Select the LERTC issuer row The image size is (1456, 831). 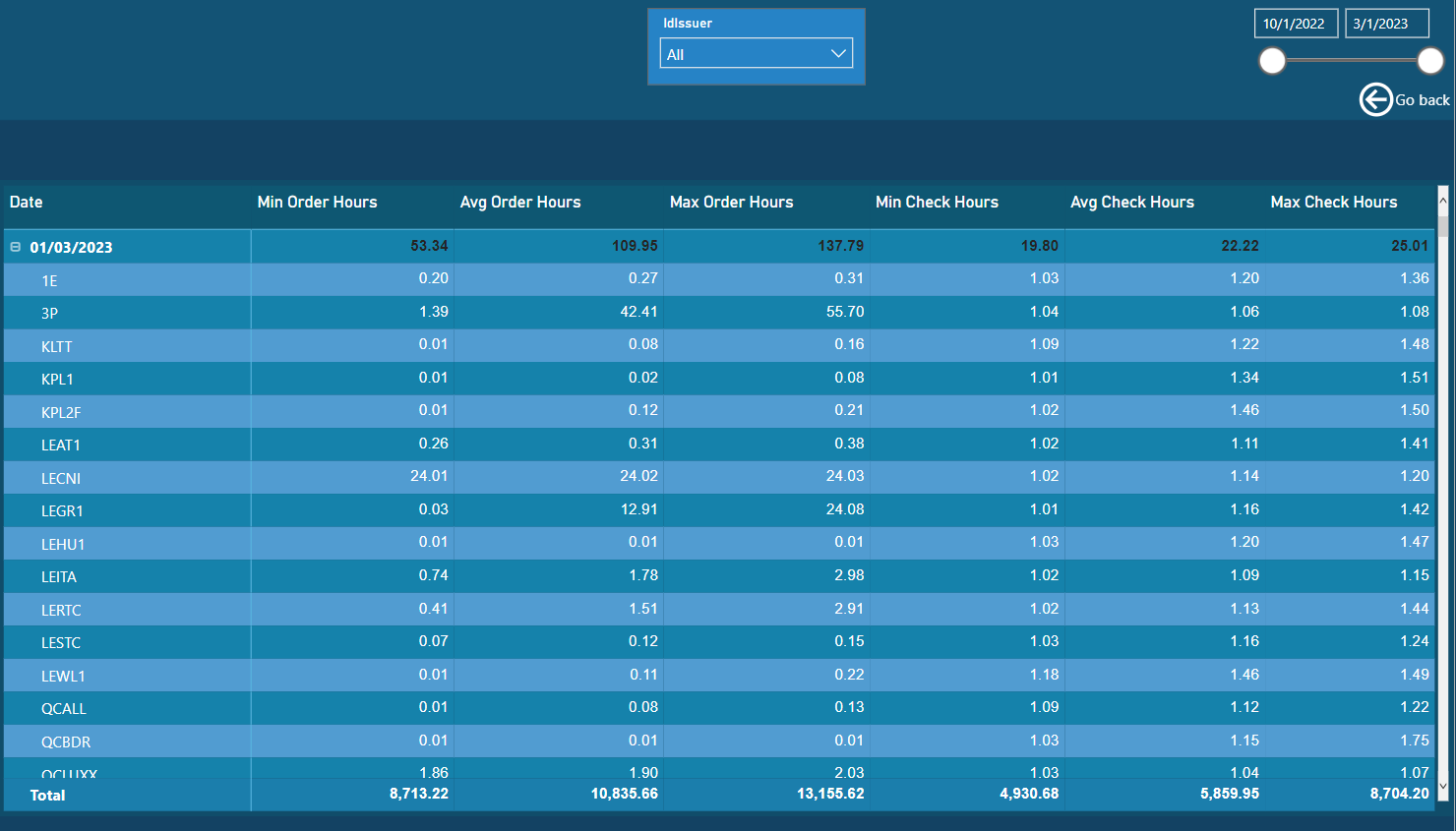click(x=718, y=610)
